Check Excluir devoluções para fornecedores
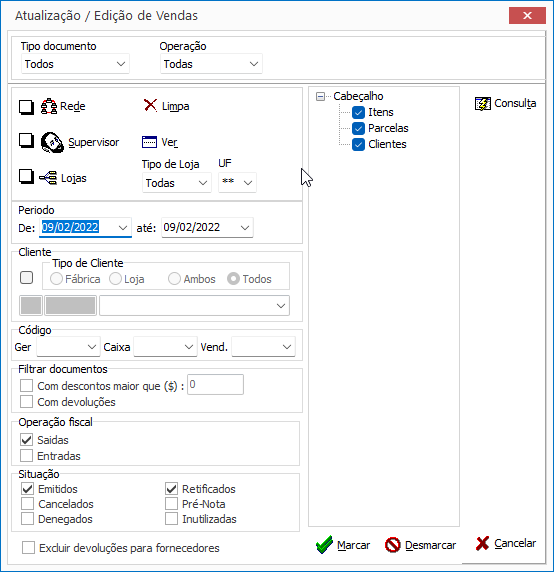The height and width of the screenshot is (572, 554). point(28,548)
